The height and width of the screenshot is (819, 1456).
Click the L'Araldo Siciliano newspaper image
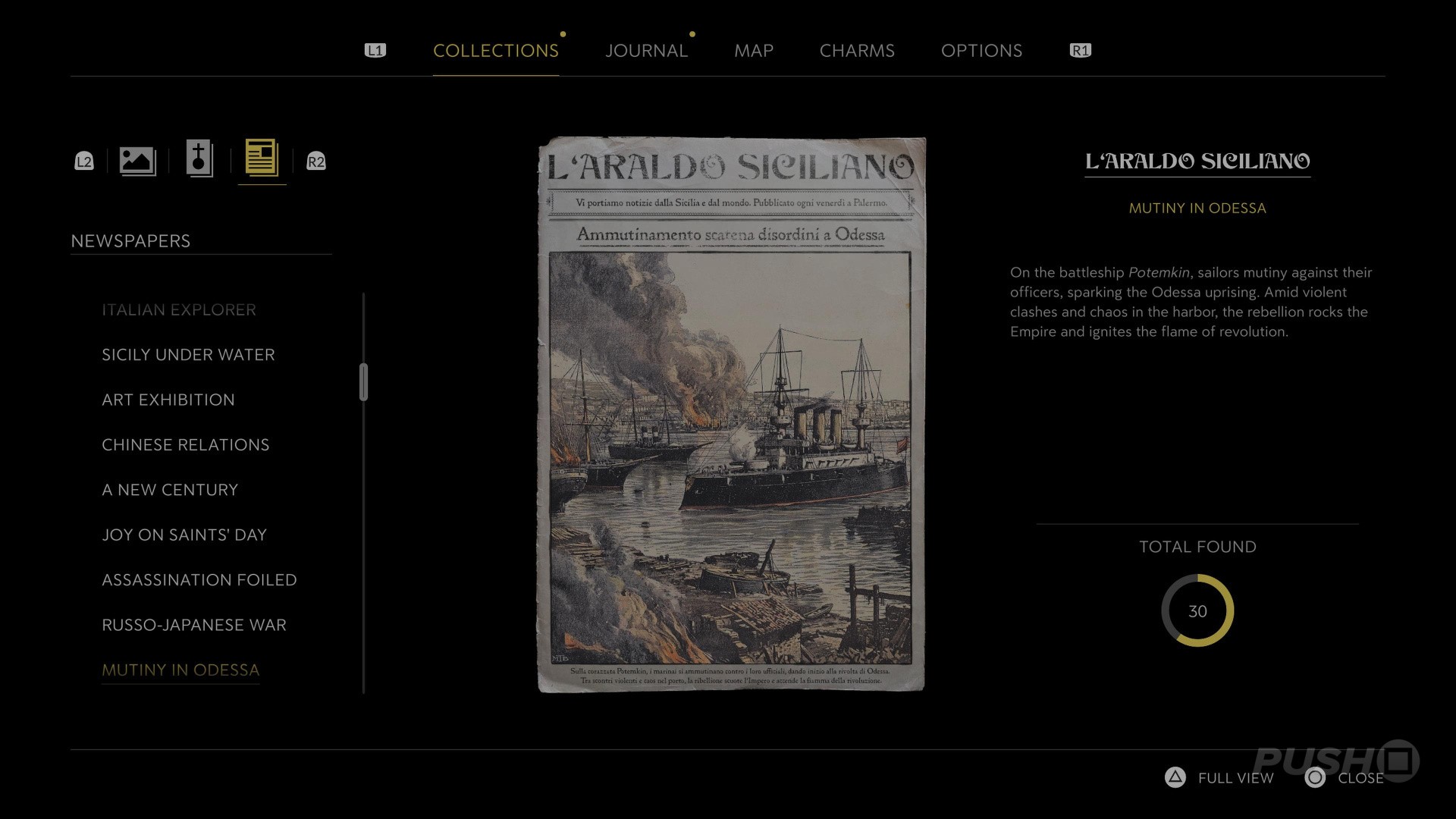[x=731, y=414]
